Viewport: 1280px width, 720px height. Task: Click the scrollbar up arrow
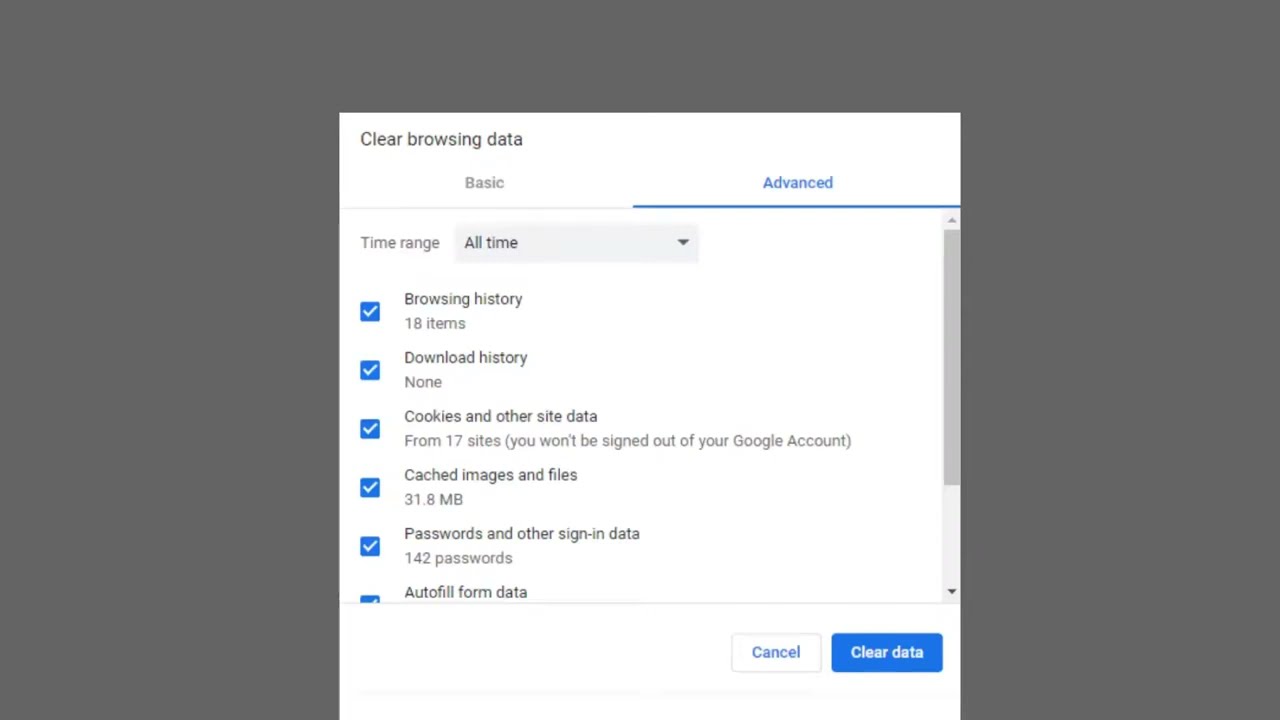point(951,220)
